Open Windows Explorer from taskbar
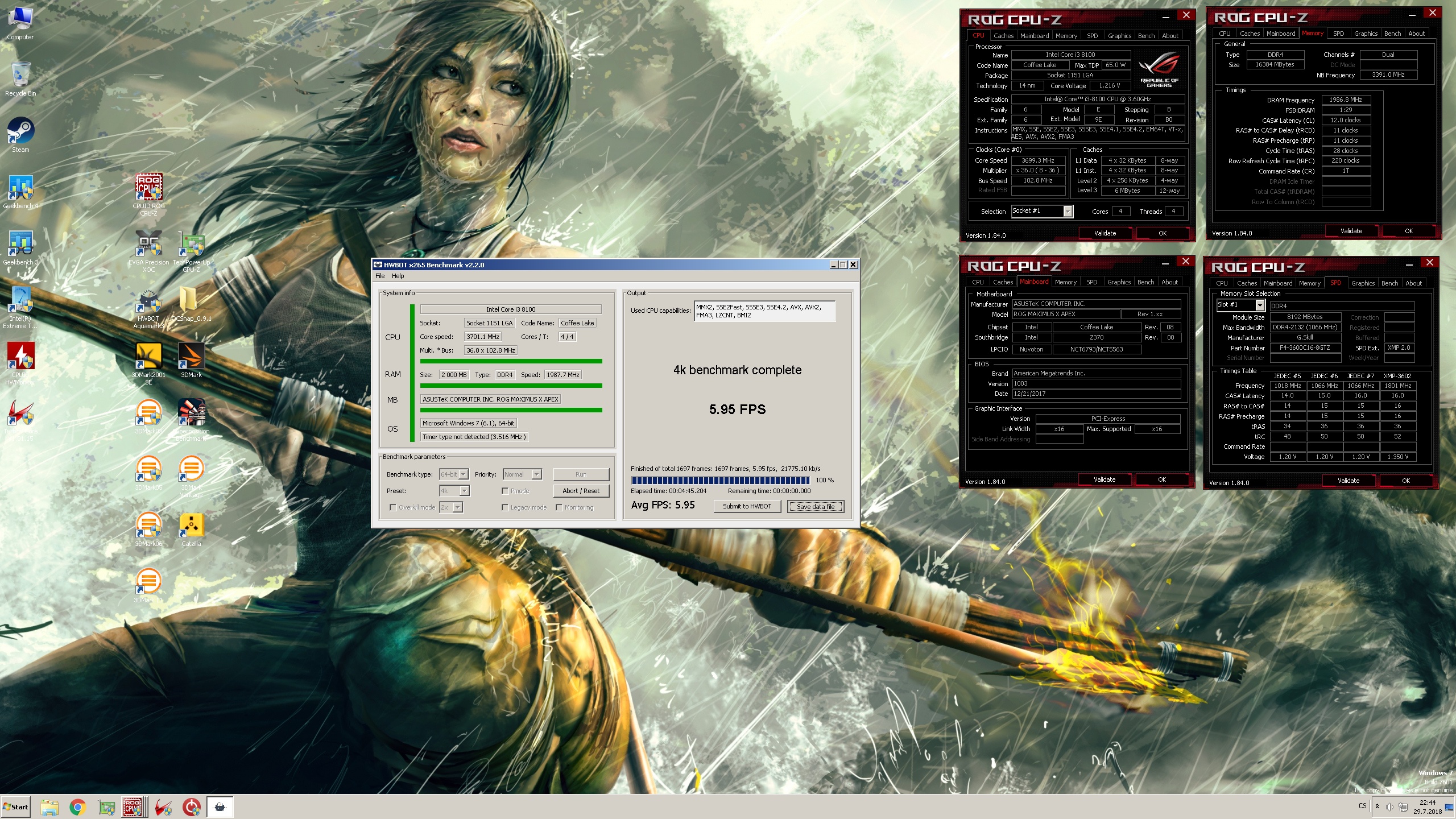 pos(49,807)
